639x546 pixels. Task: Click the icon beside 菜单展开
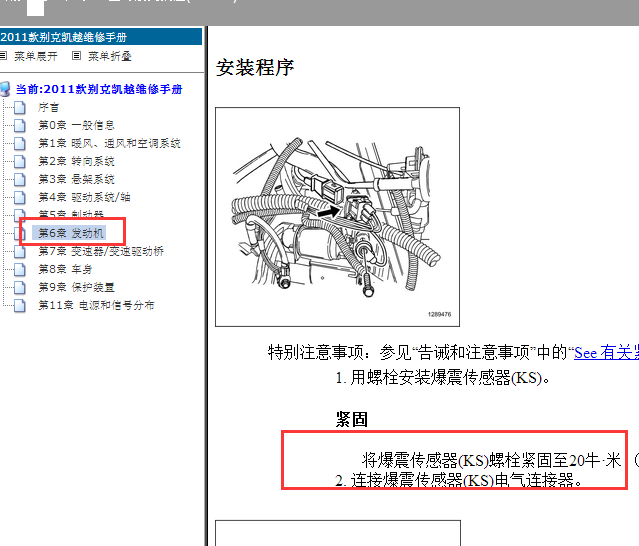pyautogui.click(x=3, y=56)
